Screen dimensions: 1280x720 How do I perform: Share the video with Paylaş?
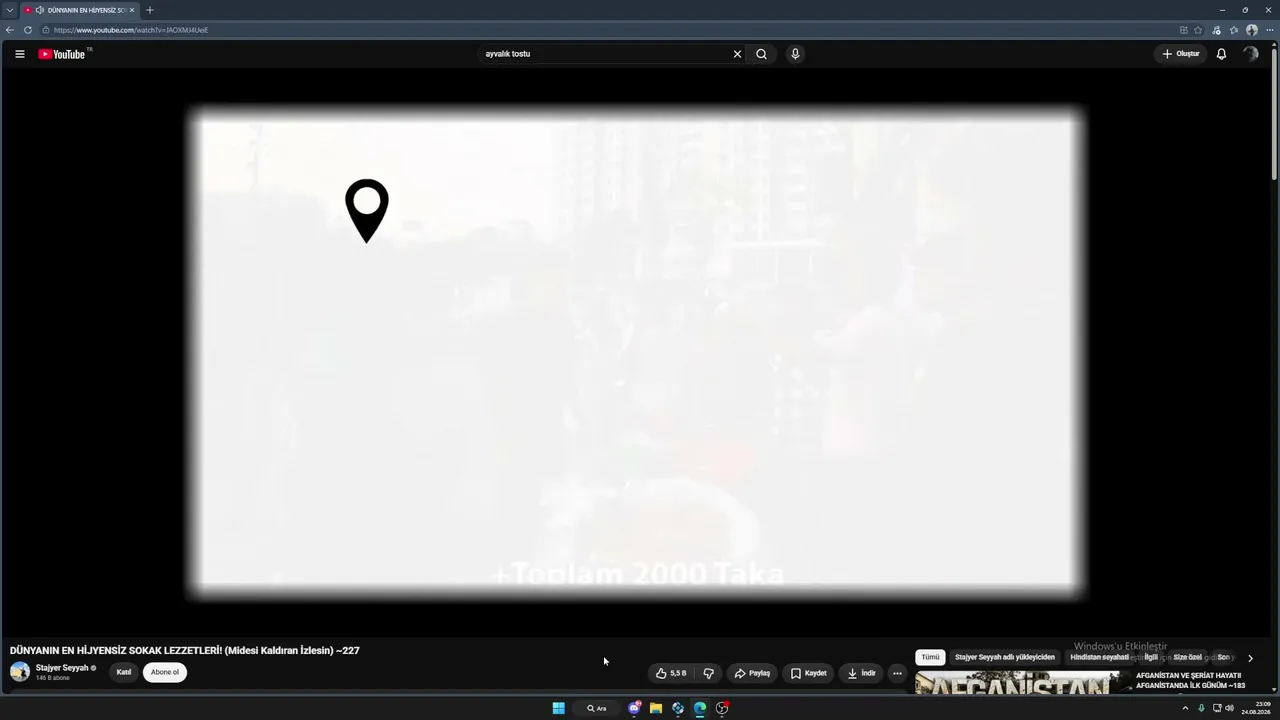point(752,673)
